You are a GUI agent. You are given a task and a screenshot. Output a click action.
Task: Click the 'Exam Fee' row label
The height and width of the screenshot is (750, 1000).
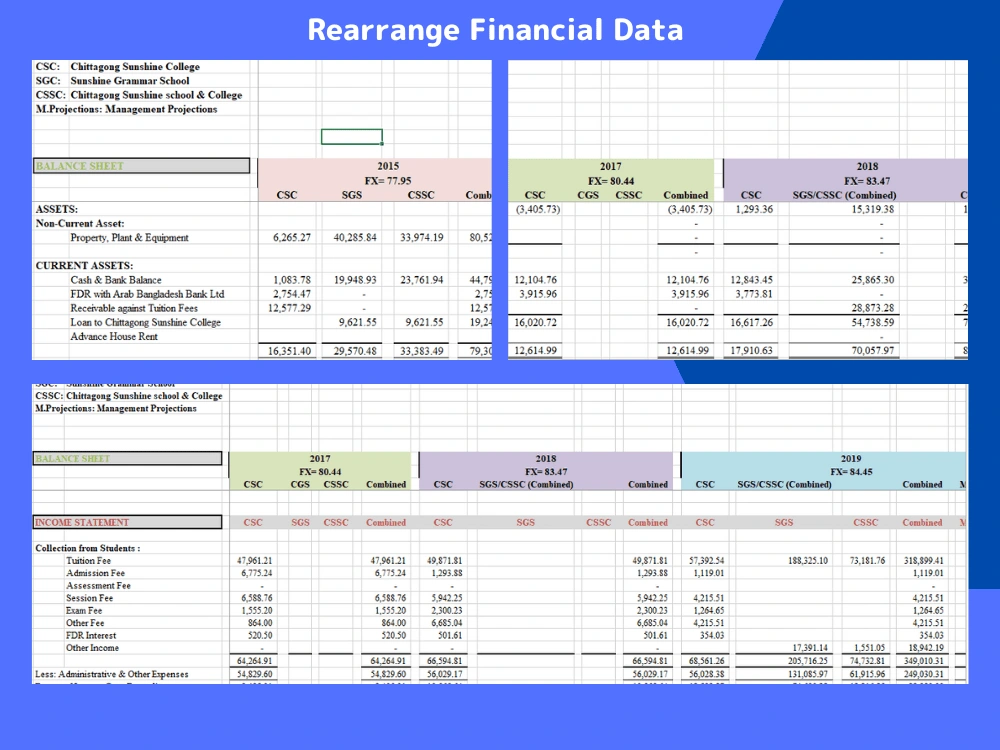tap(84, 610)
